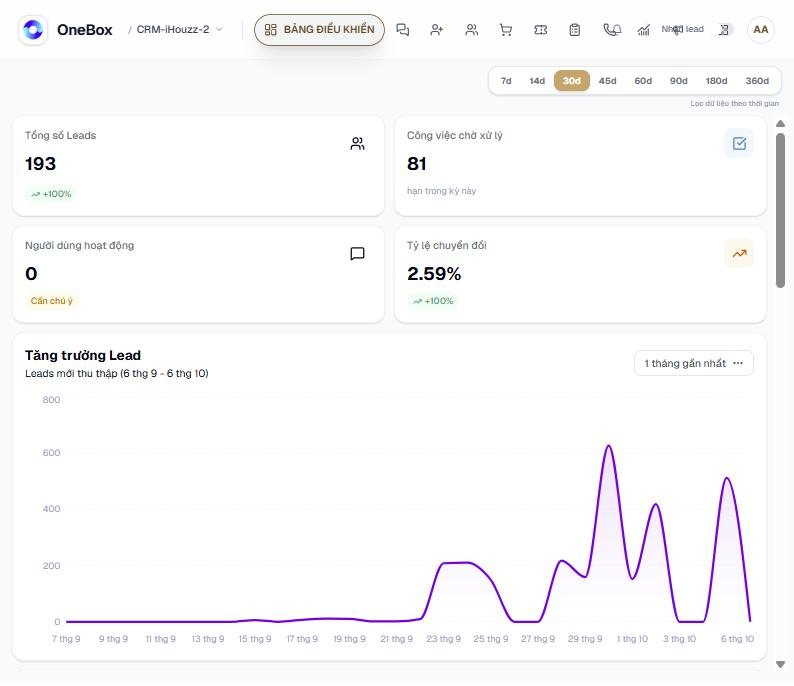Open the customers people icon in navbar
Screen dimensions: 794x686
tap(471, 30)
